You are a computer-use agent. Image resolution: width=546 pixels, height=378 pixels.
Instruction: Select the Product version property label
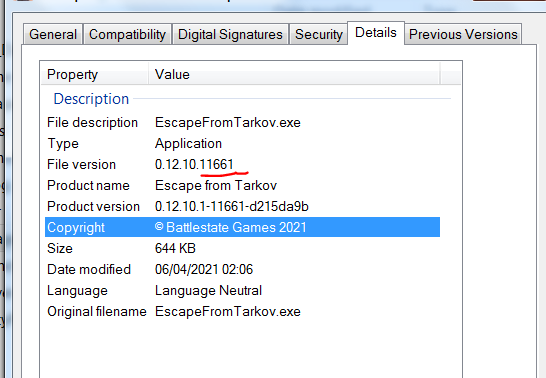click(93, 206)
